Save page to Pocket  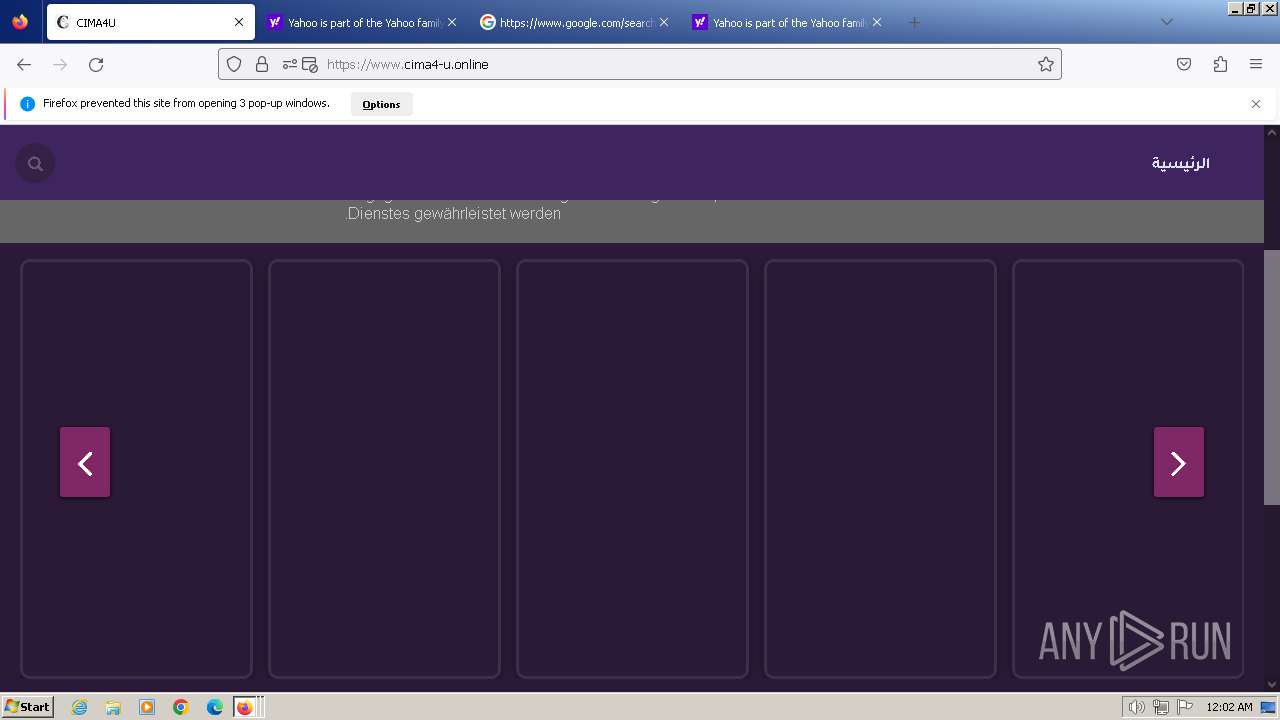click(x=1184, y=64)
